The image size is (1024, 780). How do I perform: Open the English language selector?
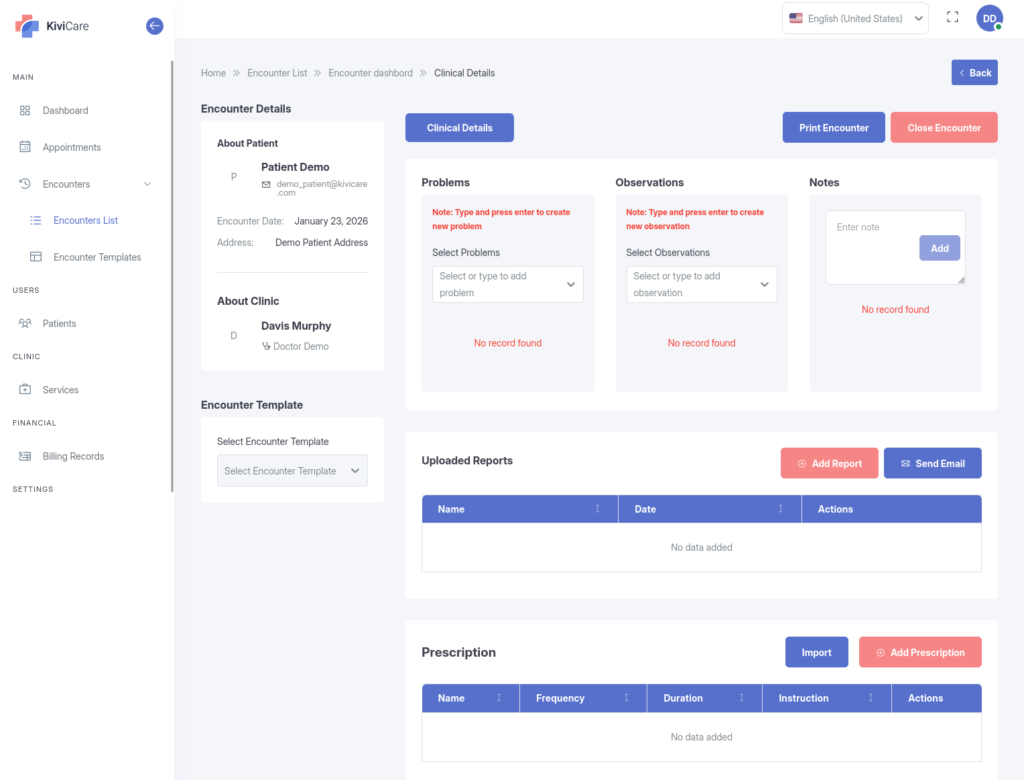(x=856, y=18)
